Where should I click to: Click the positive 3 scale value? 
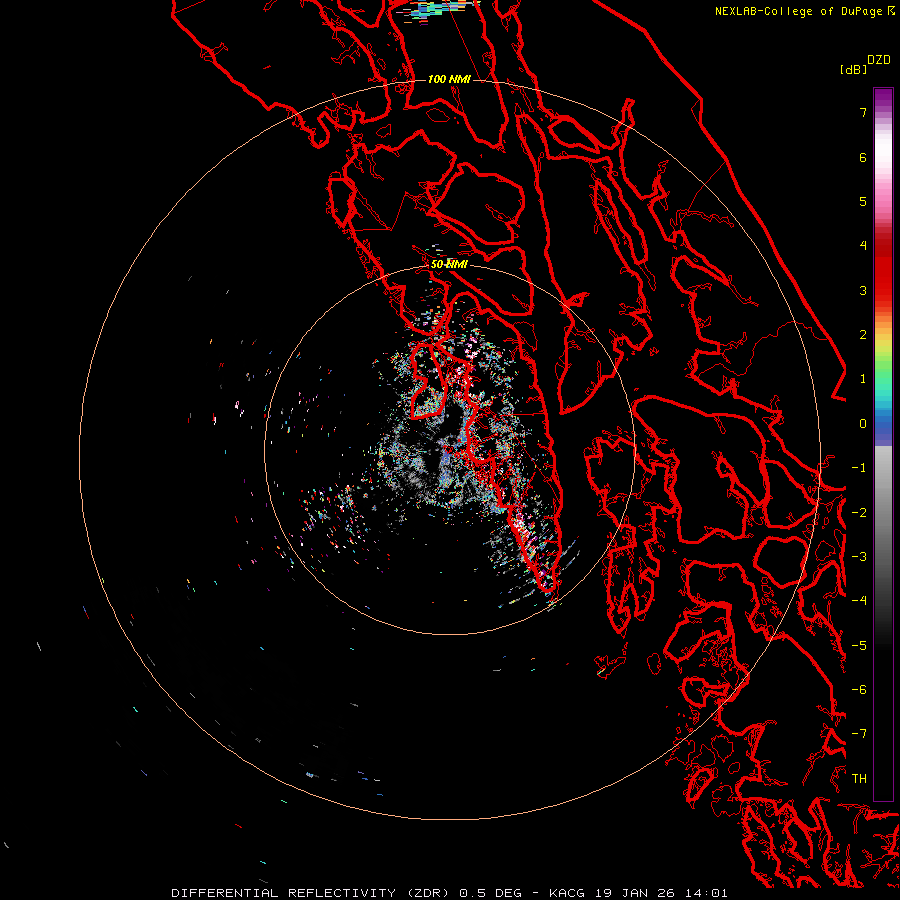pos(863,290)
